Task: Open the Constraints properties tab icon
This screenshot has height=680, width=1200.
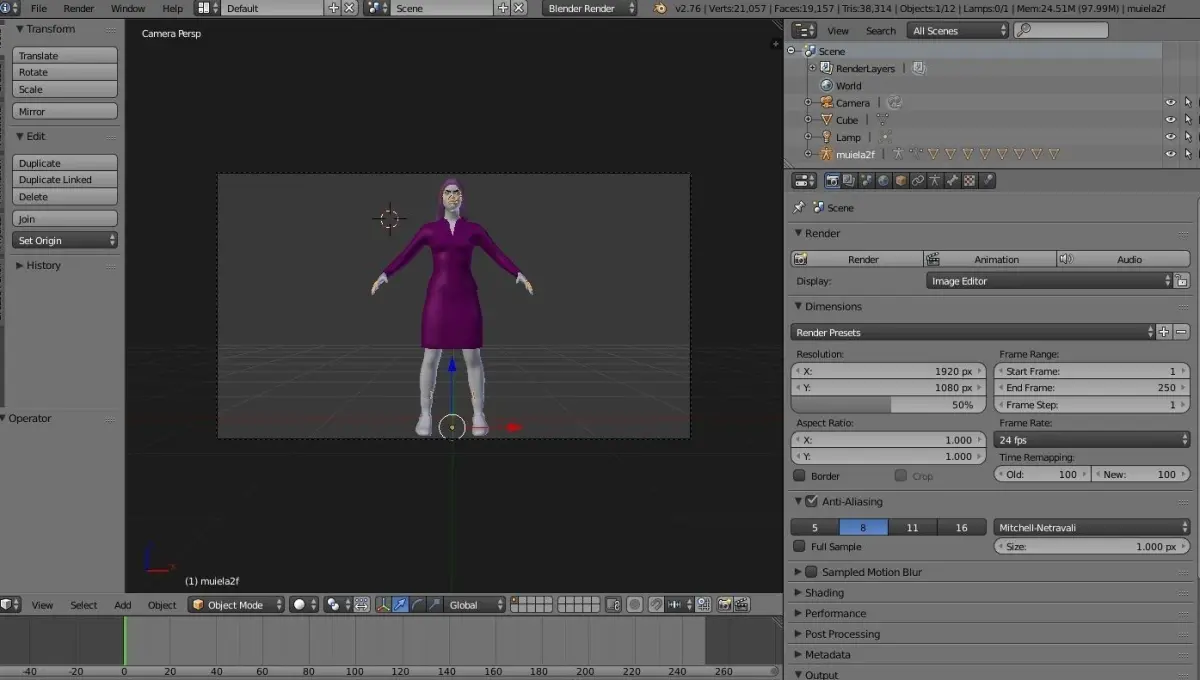Action: tap(917, 181)
